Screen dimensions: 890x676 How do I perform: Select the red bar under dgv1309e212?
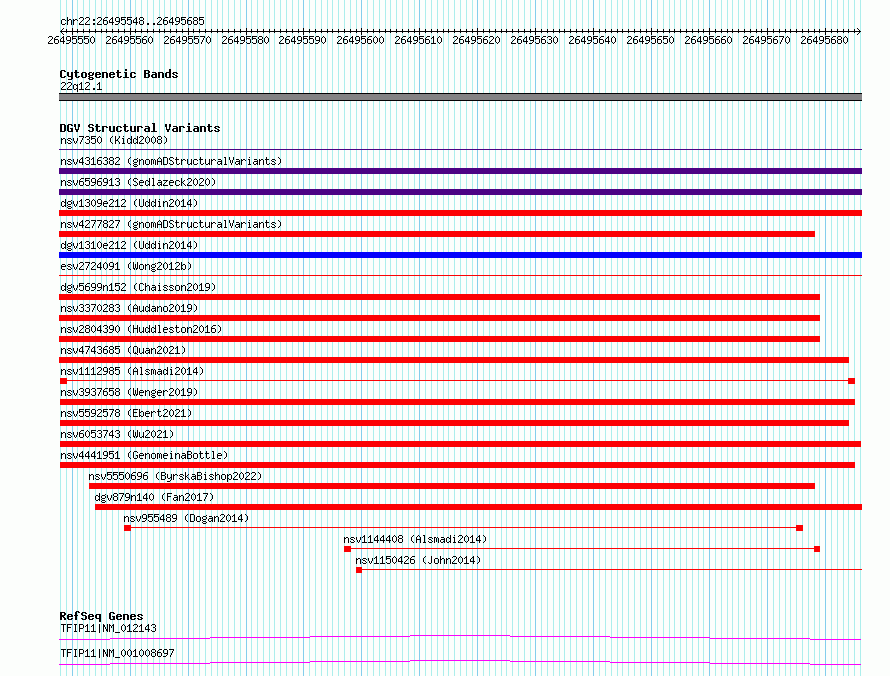tap(460, 213)
